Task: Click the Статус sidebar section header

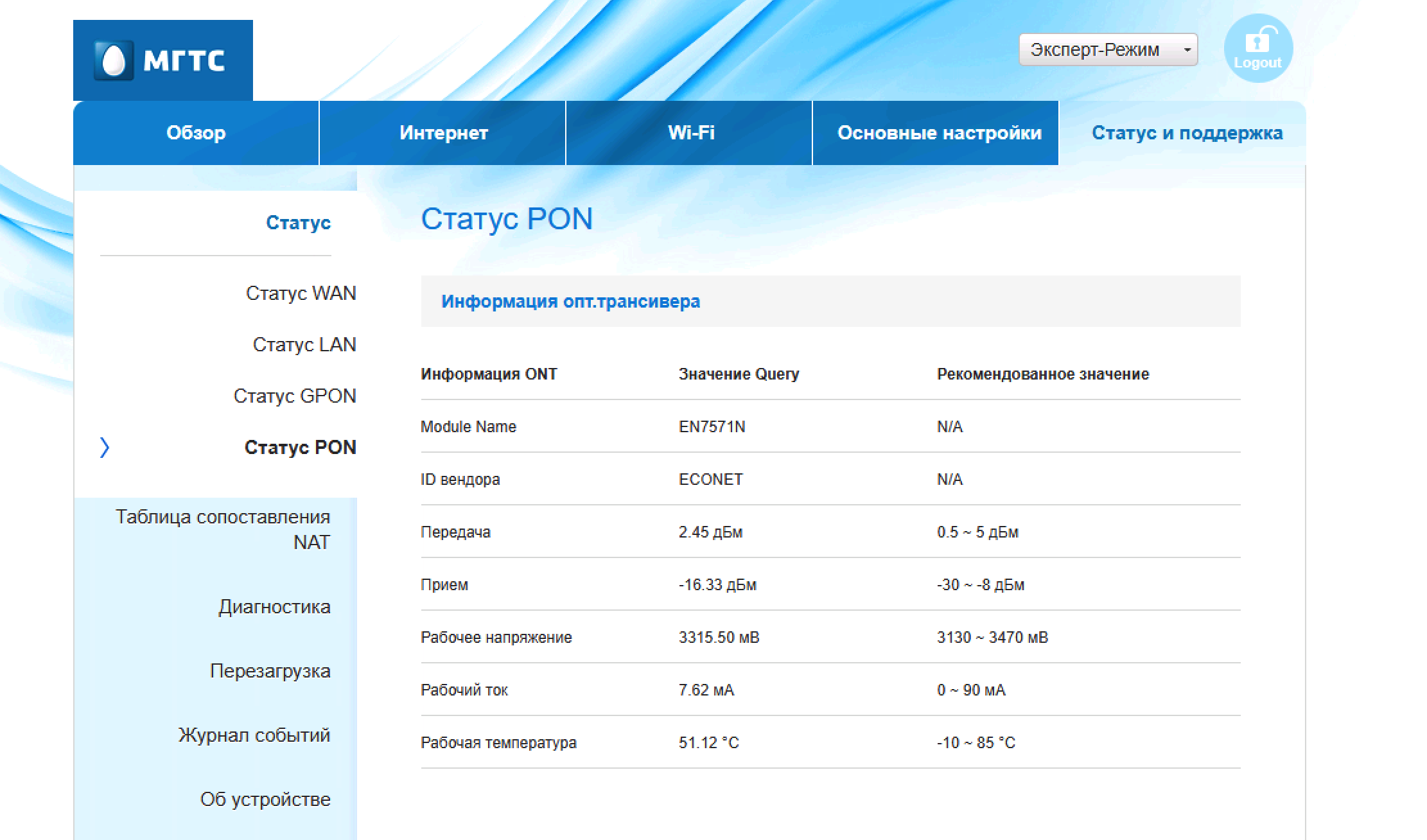Action: coord(298,223)
